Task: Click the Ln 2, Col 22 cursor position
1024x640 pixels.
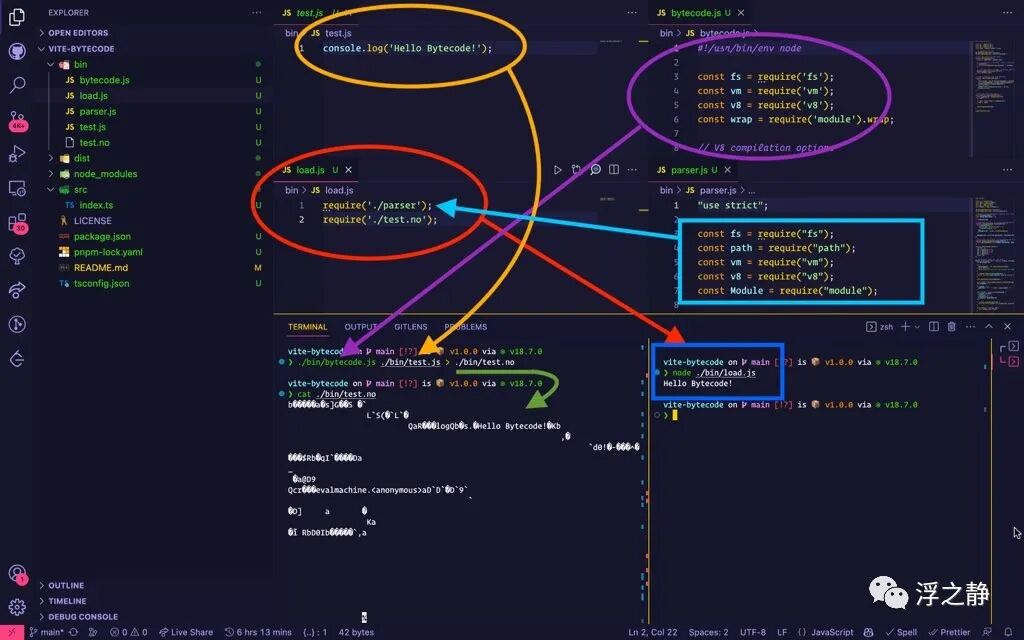Action: (x=652, y=632)
